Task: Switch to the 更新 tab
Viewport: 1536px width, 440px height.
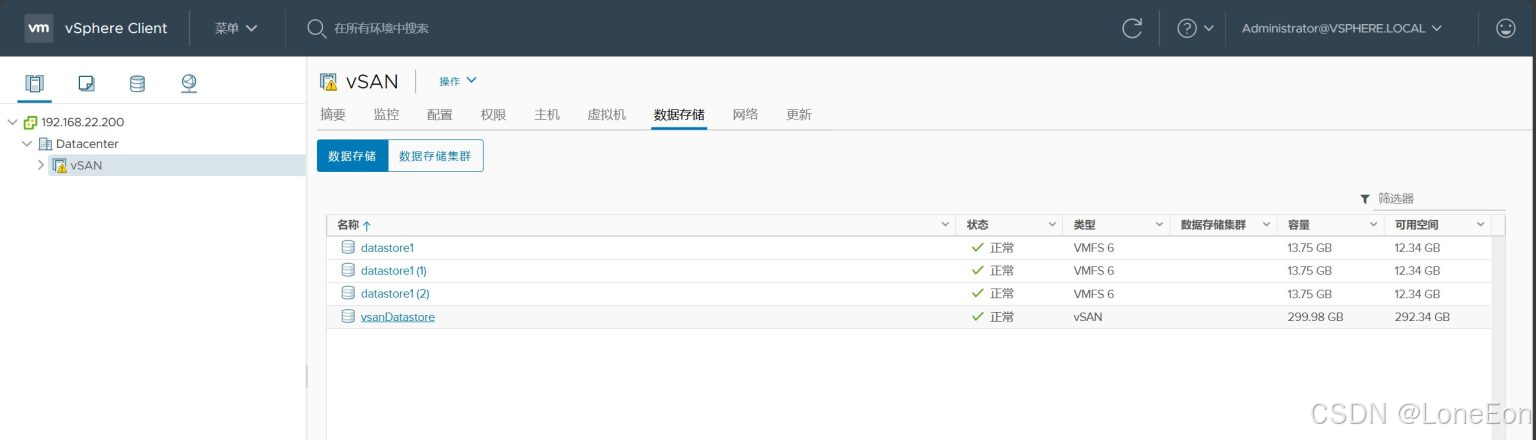Action: [799, 115]
